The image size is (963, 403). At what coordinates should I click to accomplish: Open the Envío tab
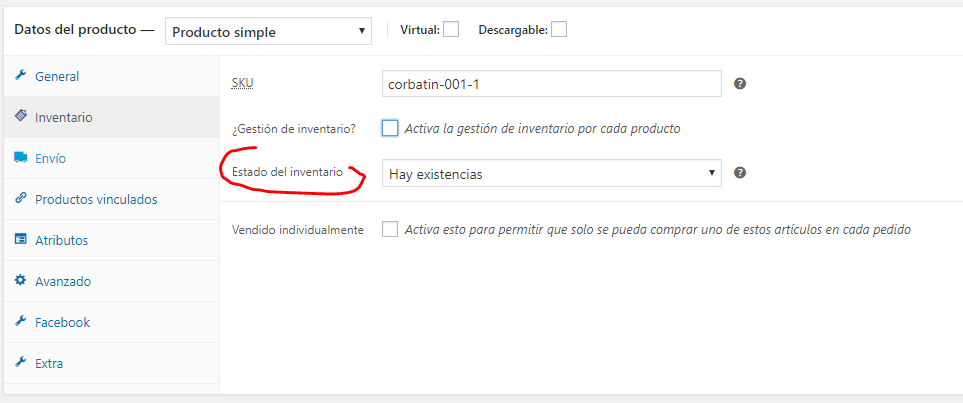coord(50,158)
